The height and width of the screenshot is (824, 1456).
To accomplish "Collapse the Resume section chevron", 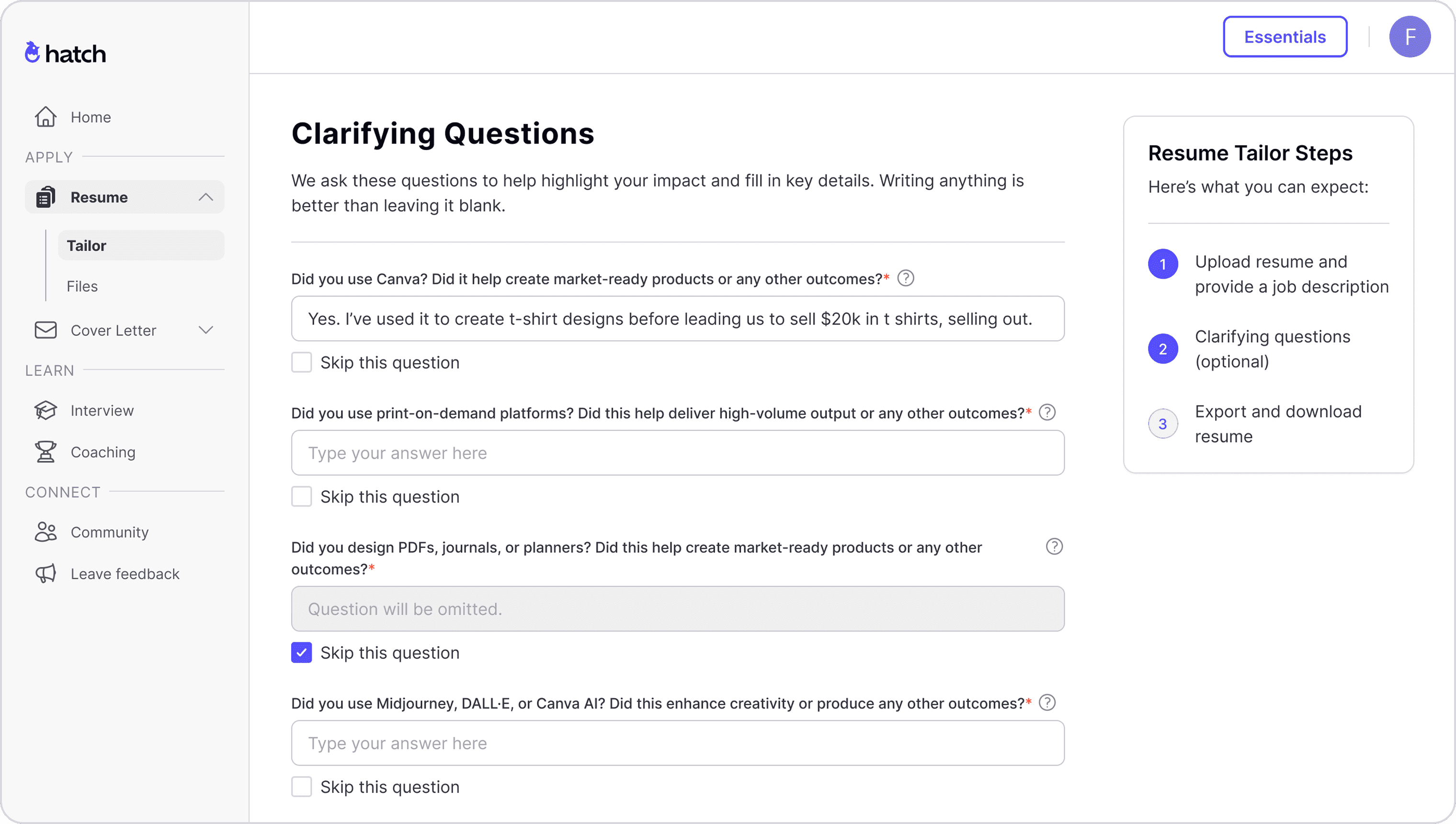I will [206, 197].
